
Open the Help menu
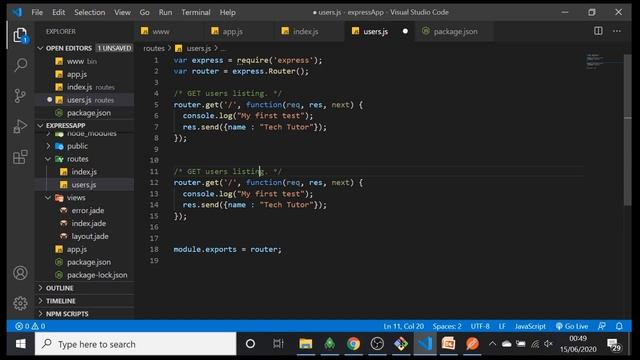coord(227,12)
